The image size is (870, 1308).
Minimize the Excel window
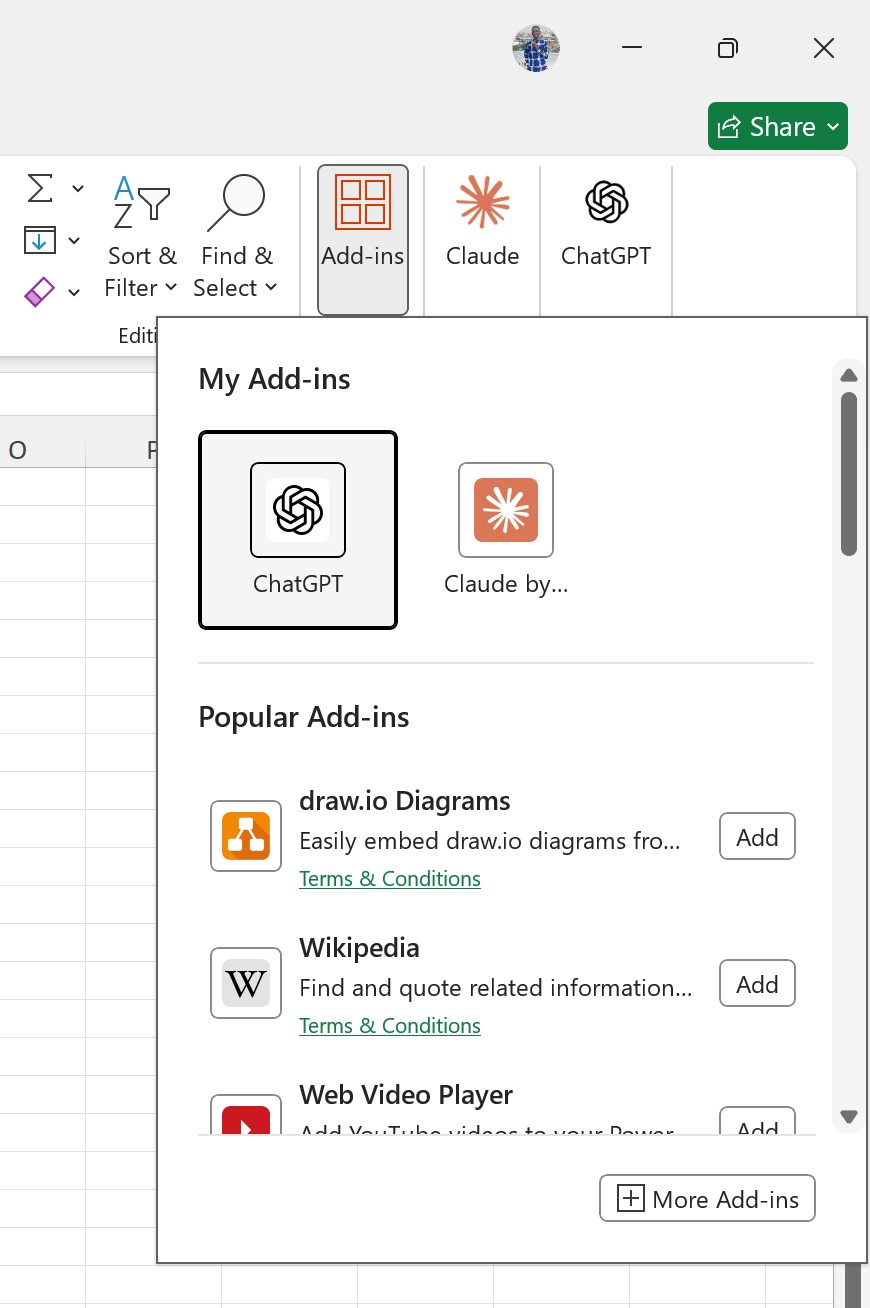(x=632, y=48)
